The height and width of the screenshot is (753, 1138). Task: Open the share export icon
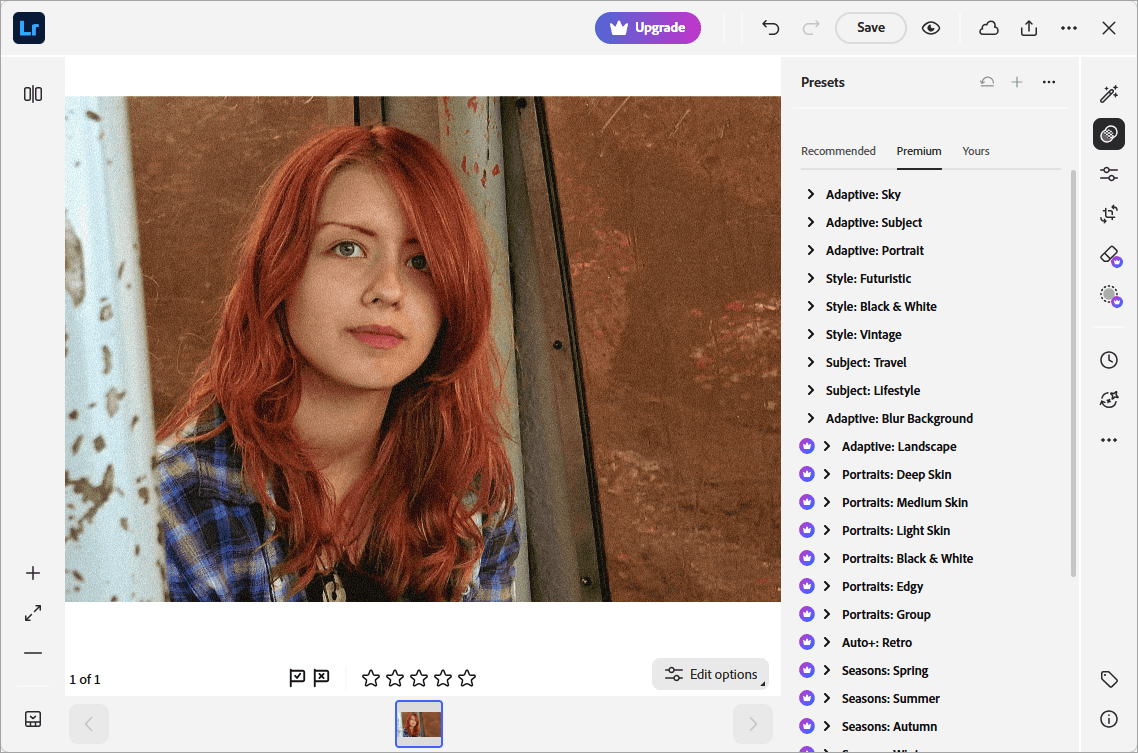point(1028,28)
